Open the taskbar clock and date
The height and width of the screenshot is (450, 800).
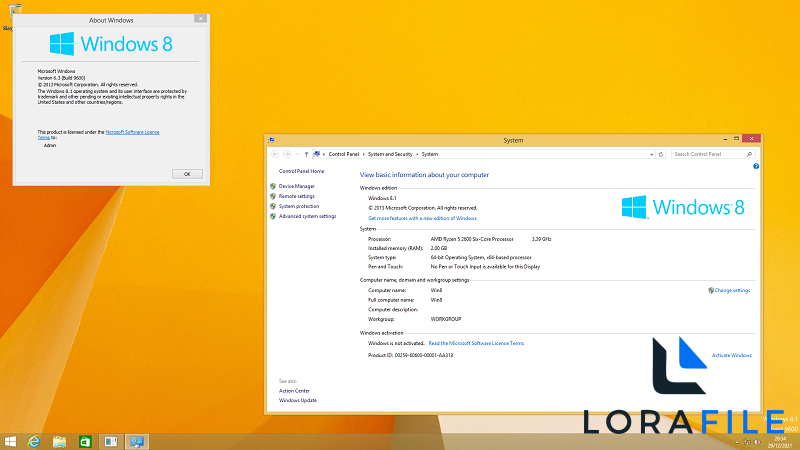point(779,442)
